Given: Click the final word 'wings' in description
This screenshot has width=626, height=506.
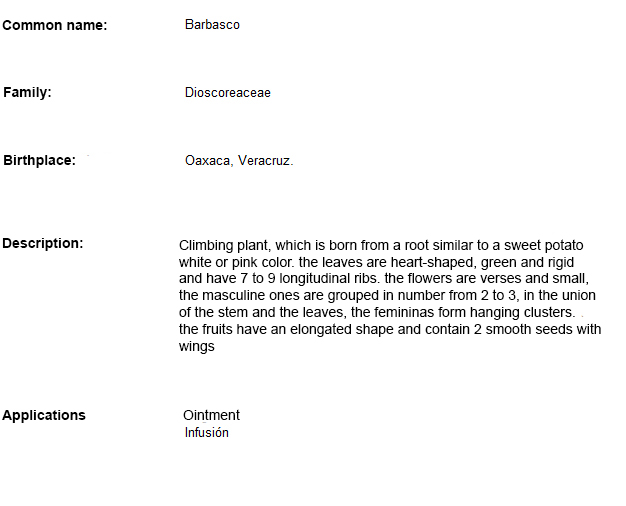Looking at the screenshot, I should (x=197, y=347).
